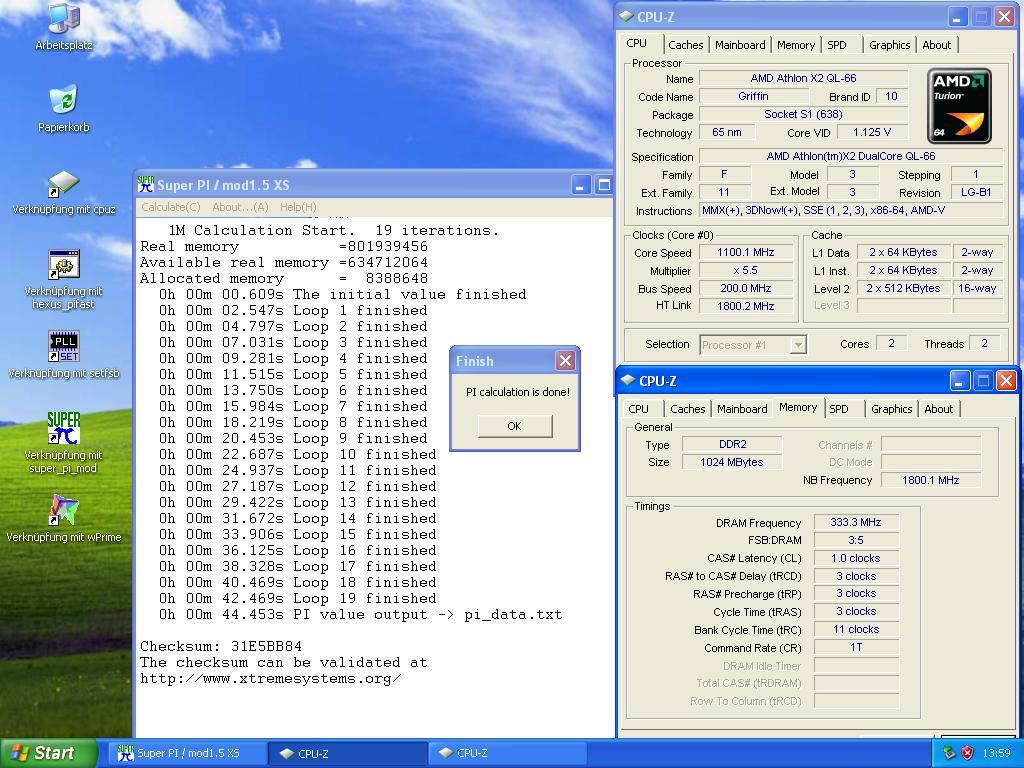Click the Bus Speed 200.0 MHz value
Screen dimensions: 1024x768
[x=746, y=288]
